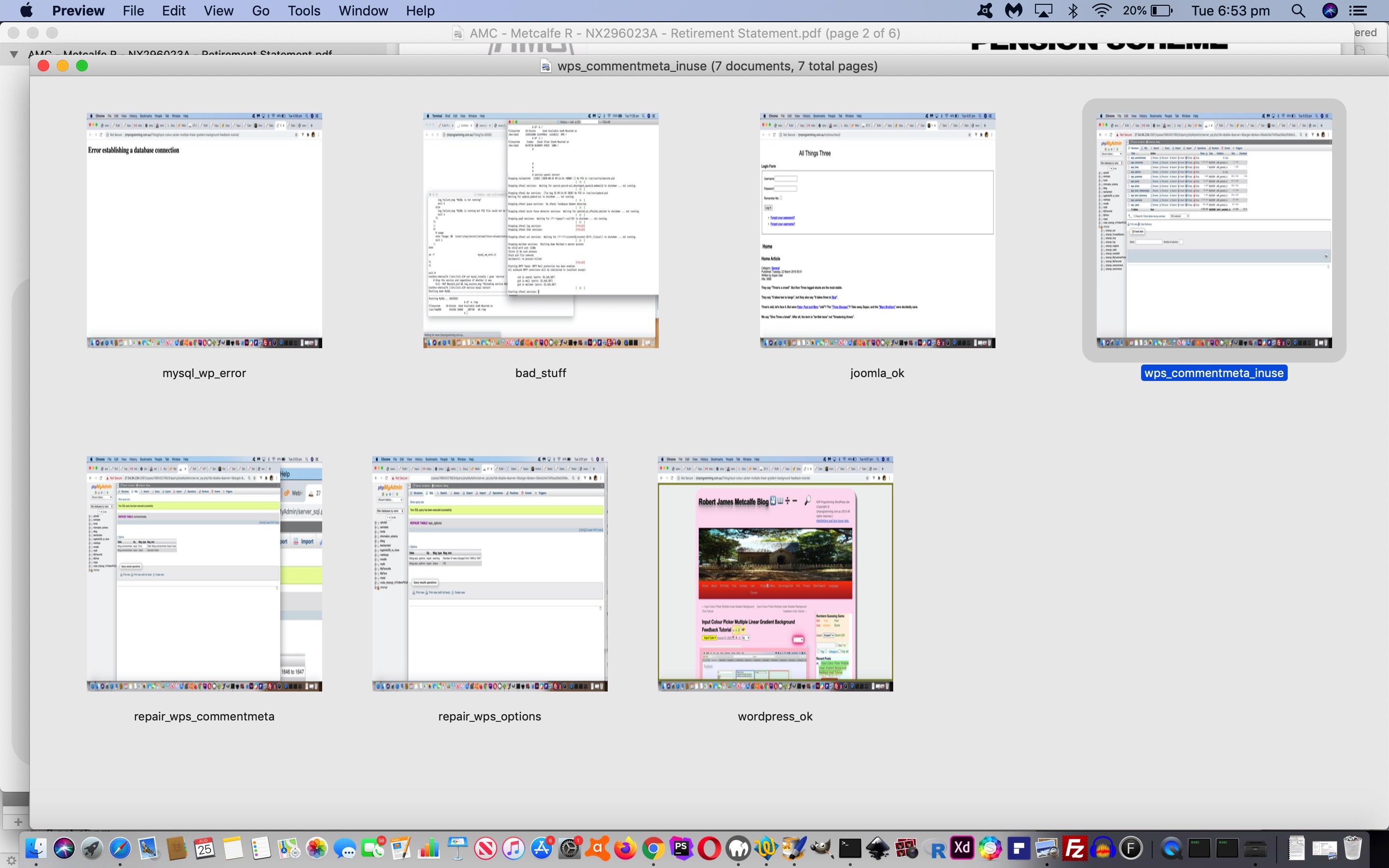The width and height of the screenshot is (1389, 868).
Task: Click the bad_stuff file name label
Action: tap(541, 373)
